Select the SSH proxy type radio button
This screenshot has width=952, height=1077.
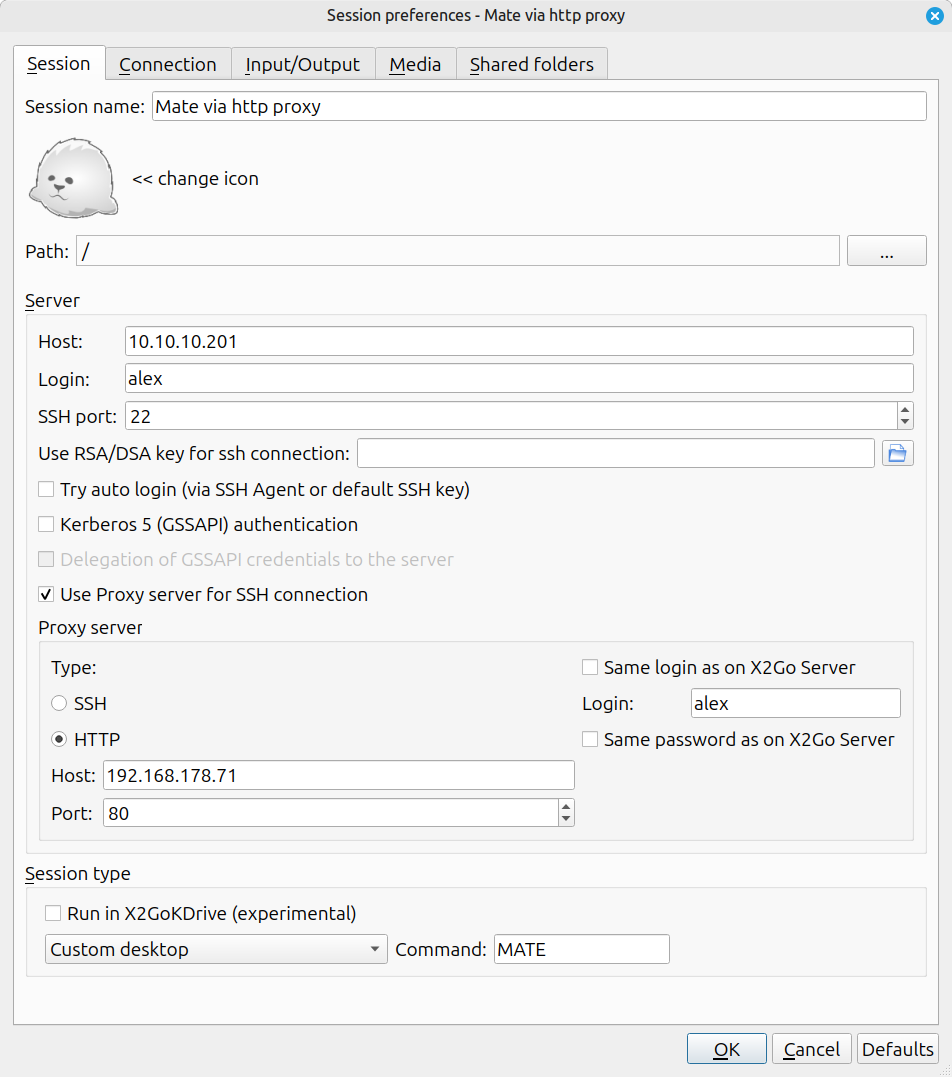click(x=59, y=703)
